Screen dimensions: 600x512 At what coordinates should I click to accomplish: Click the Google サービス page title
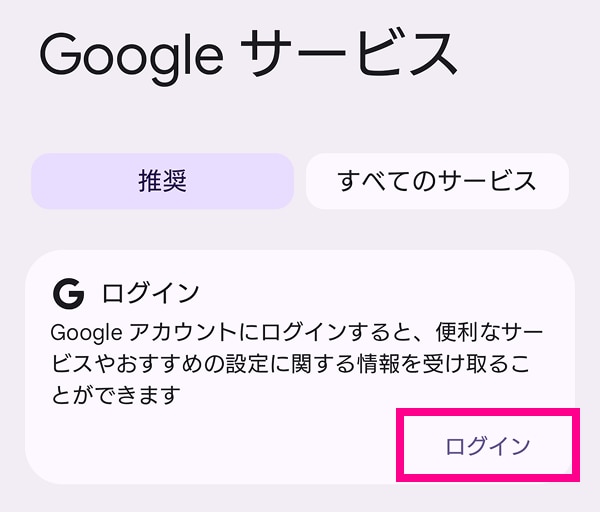(x=248, y=57)
